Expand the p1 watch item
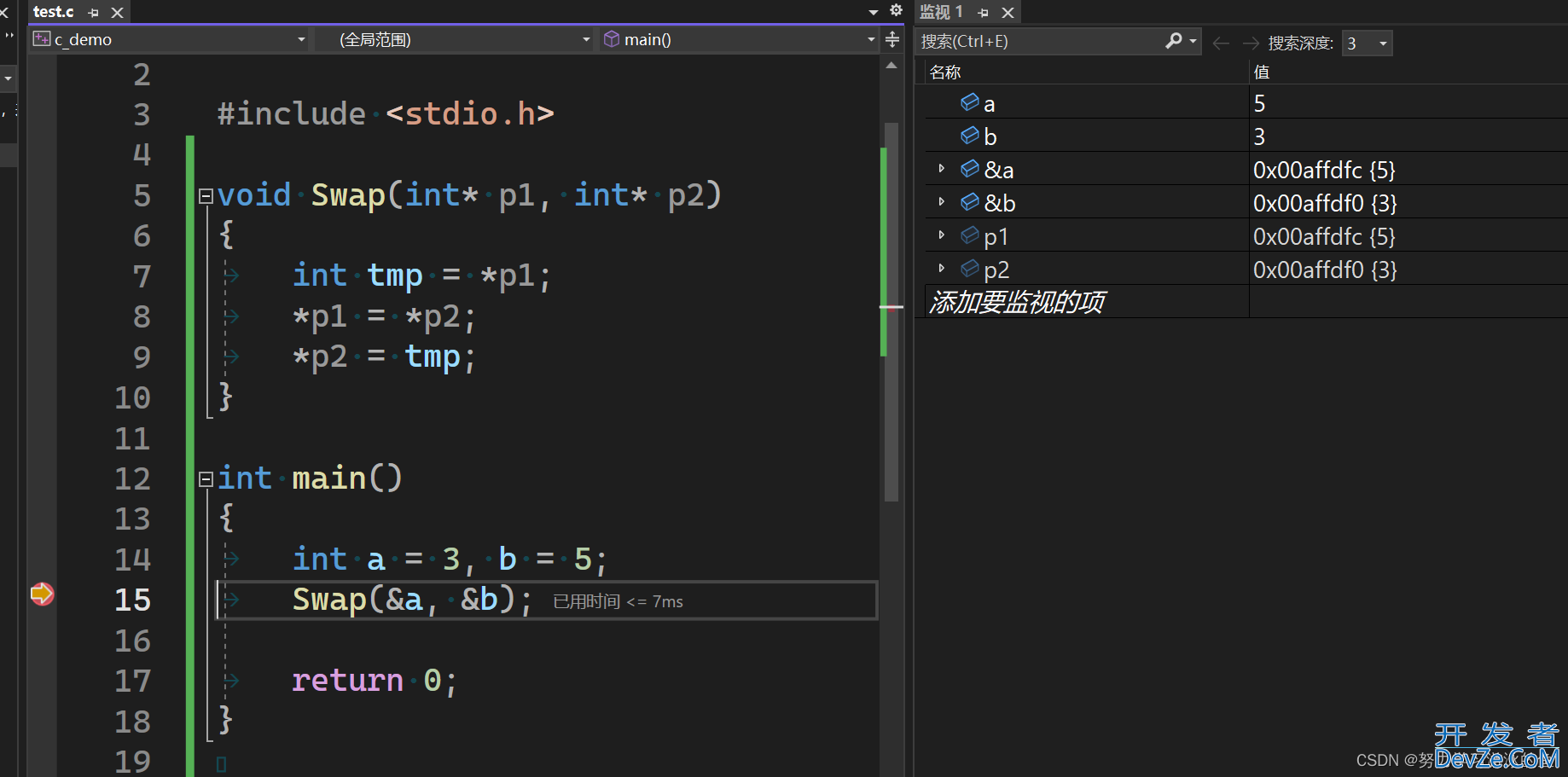 click(x=942, y=235)
